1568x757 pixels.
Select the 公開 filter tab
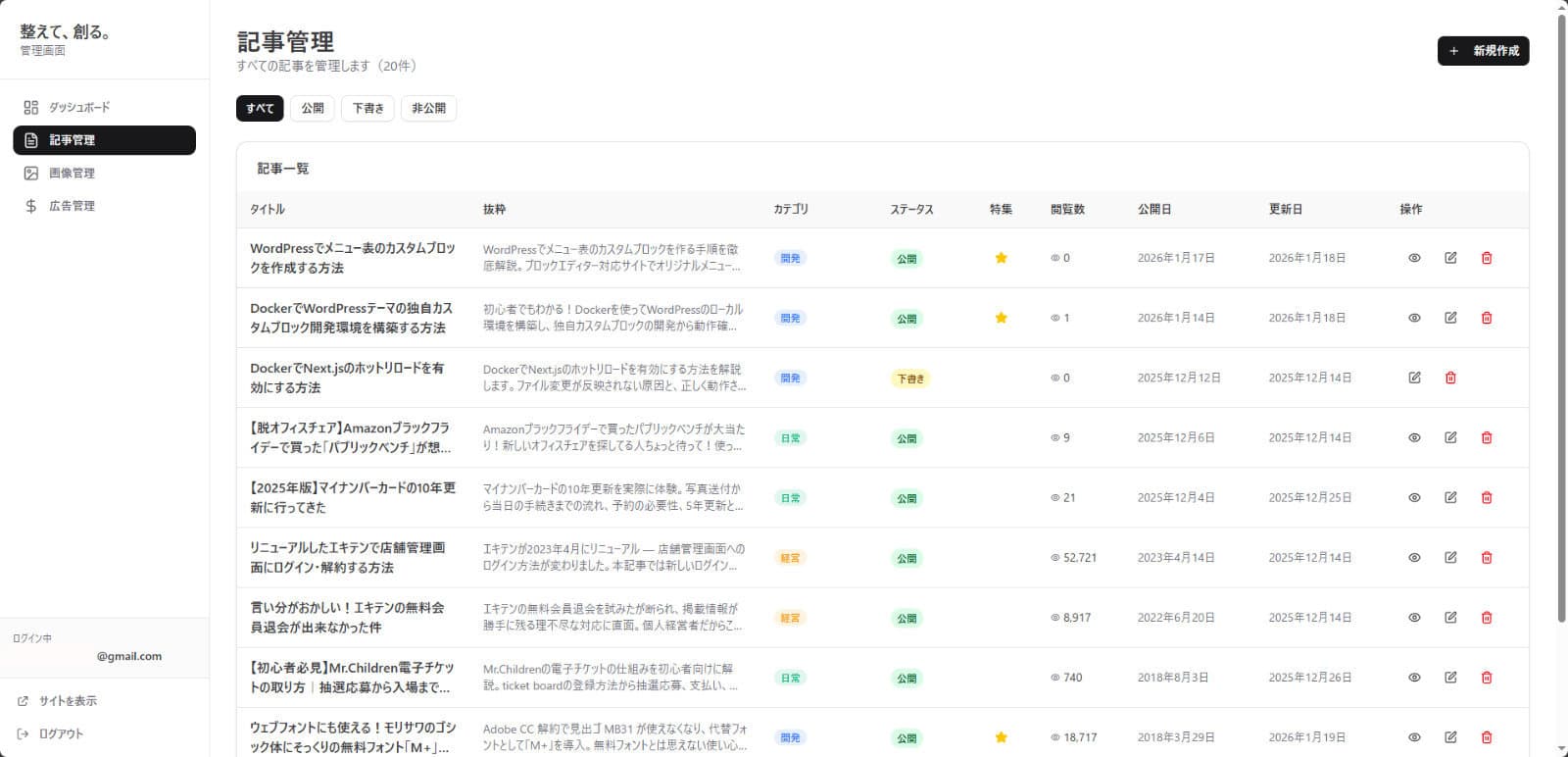point(313,108)
